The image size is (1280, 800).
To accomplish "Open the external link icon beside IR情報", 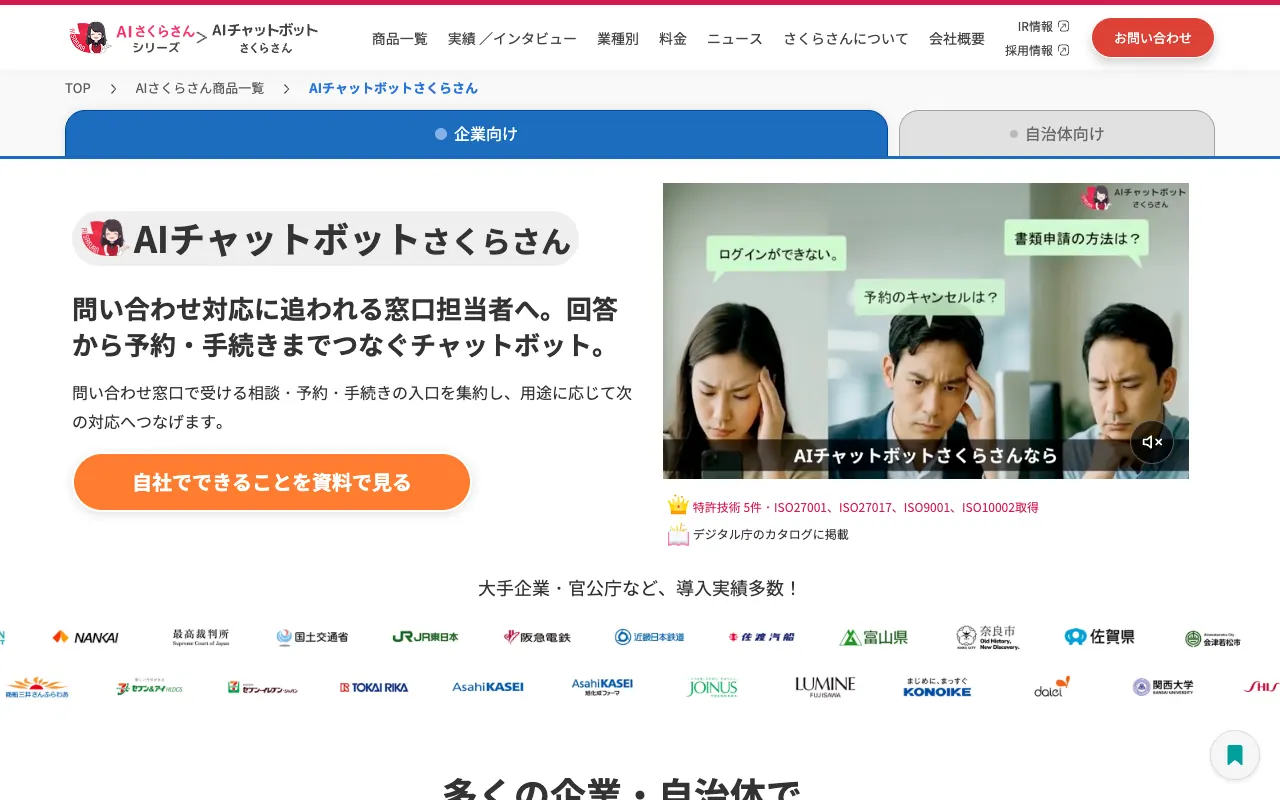I will (x=1064, y=26).
